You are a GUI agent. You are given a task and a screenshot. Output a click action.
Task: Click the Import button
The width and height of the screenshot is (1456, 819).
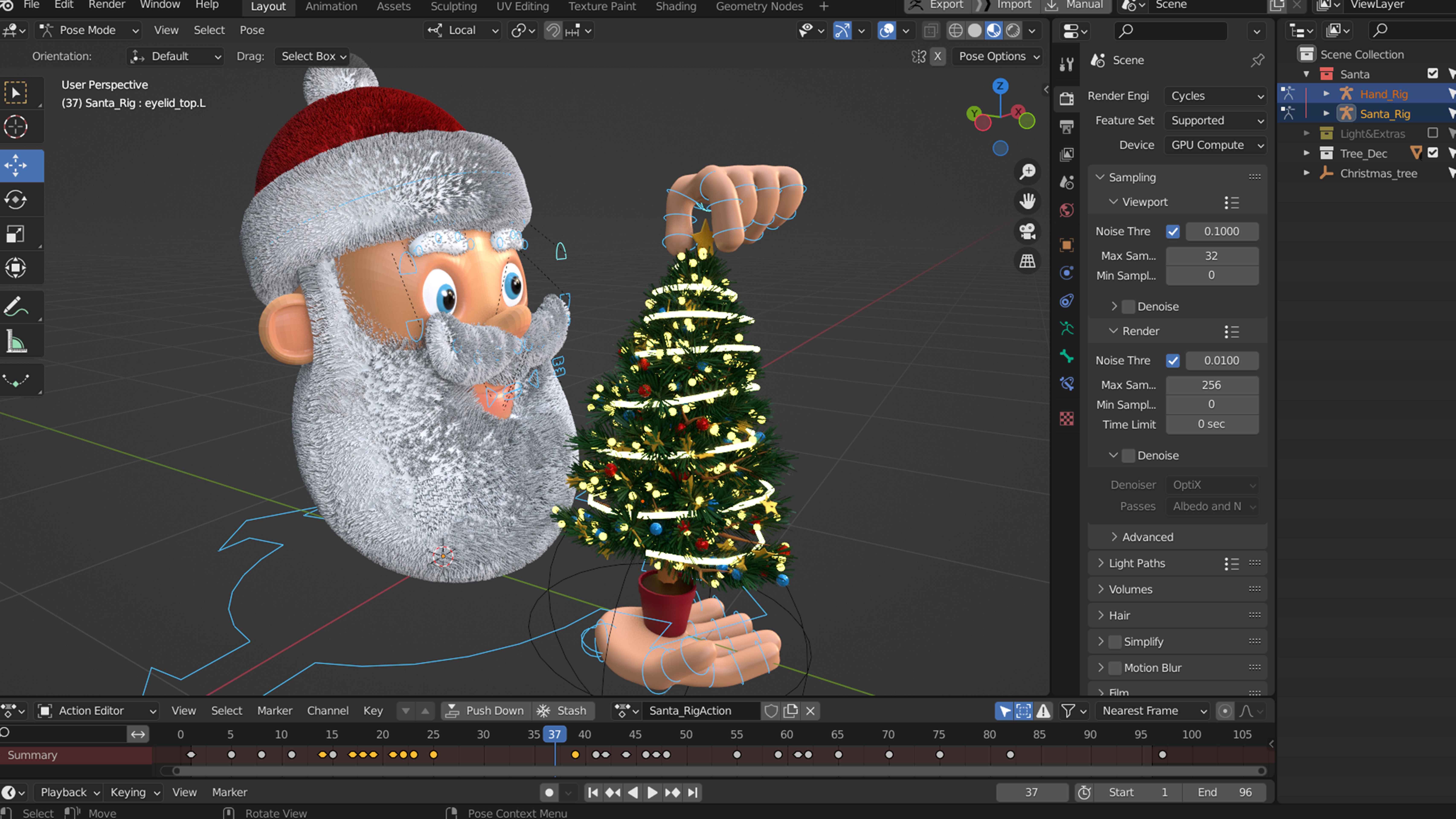(1006, 6)
